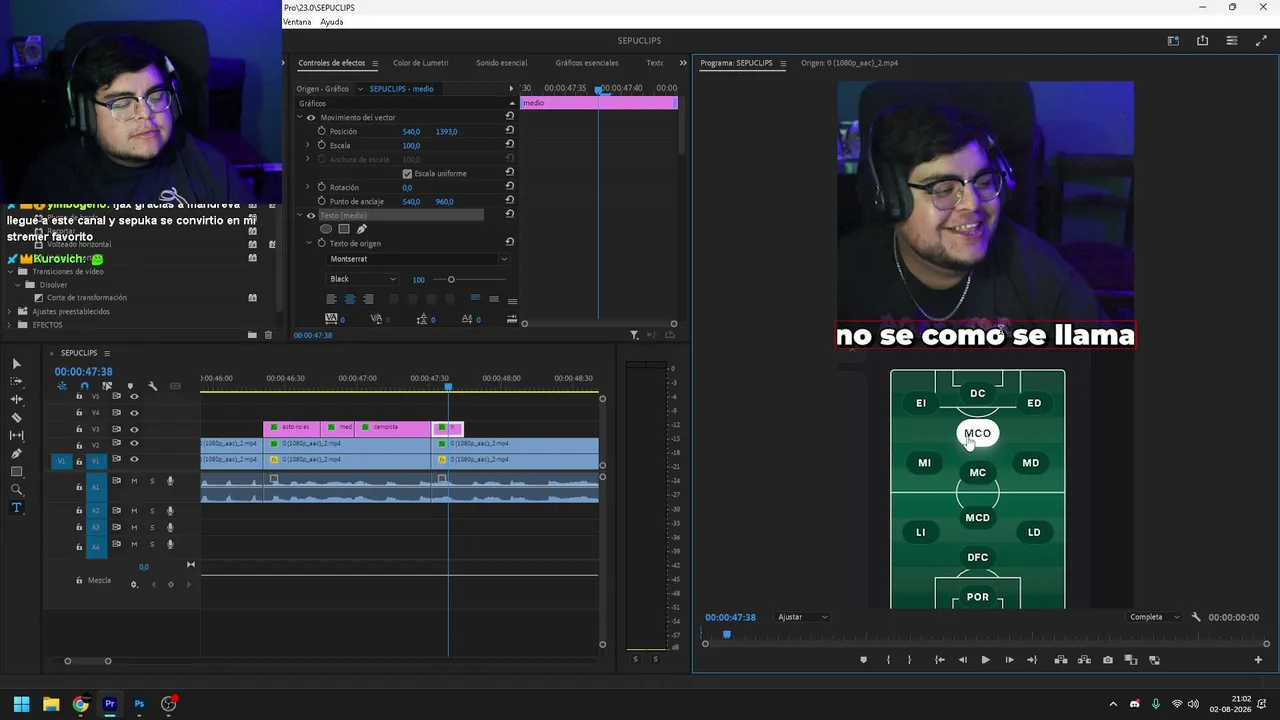Click Mark Out bracket in Program monitor

pyautogui.click(x=909, y=660)
